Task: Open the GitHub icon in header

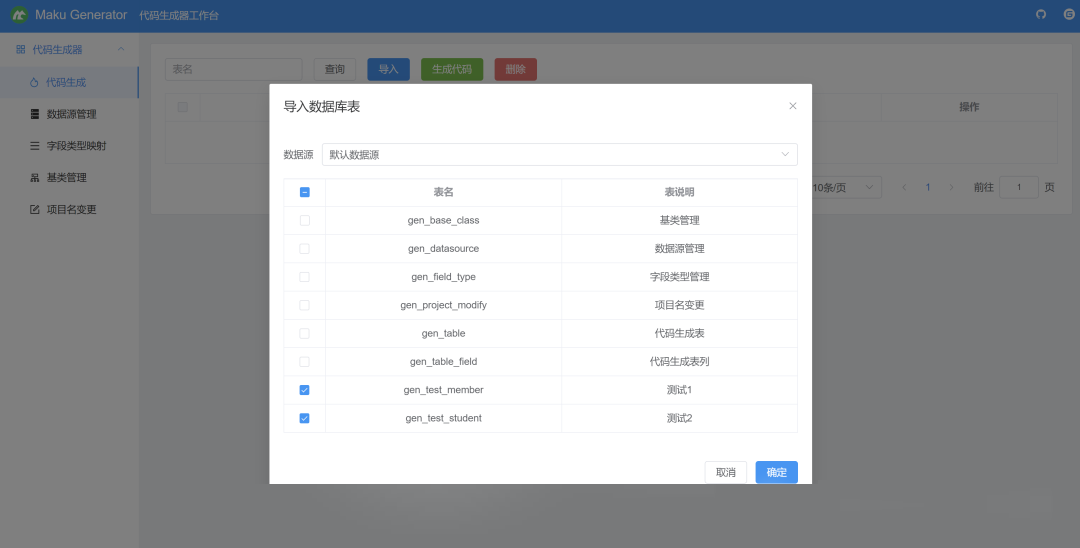Action: 1041,14
